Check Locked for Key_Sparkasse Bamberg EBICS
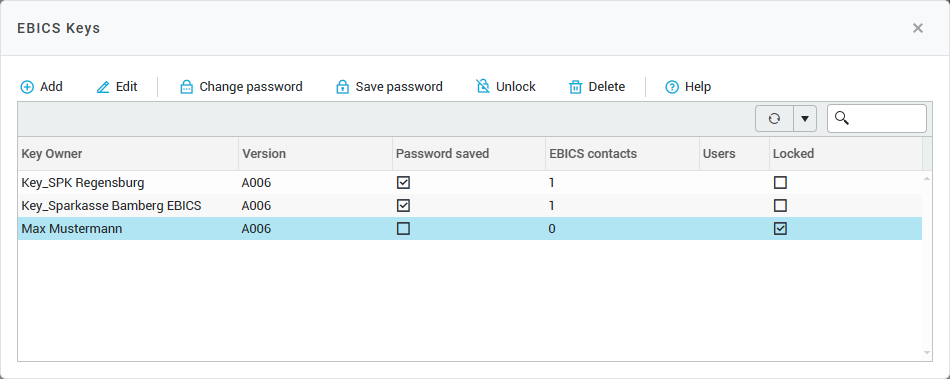 [780, 206]
